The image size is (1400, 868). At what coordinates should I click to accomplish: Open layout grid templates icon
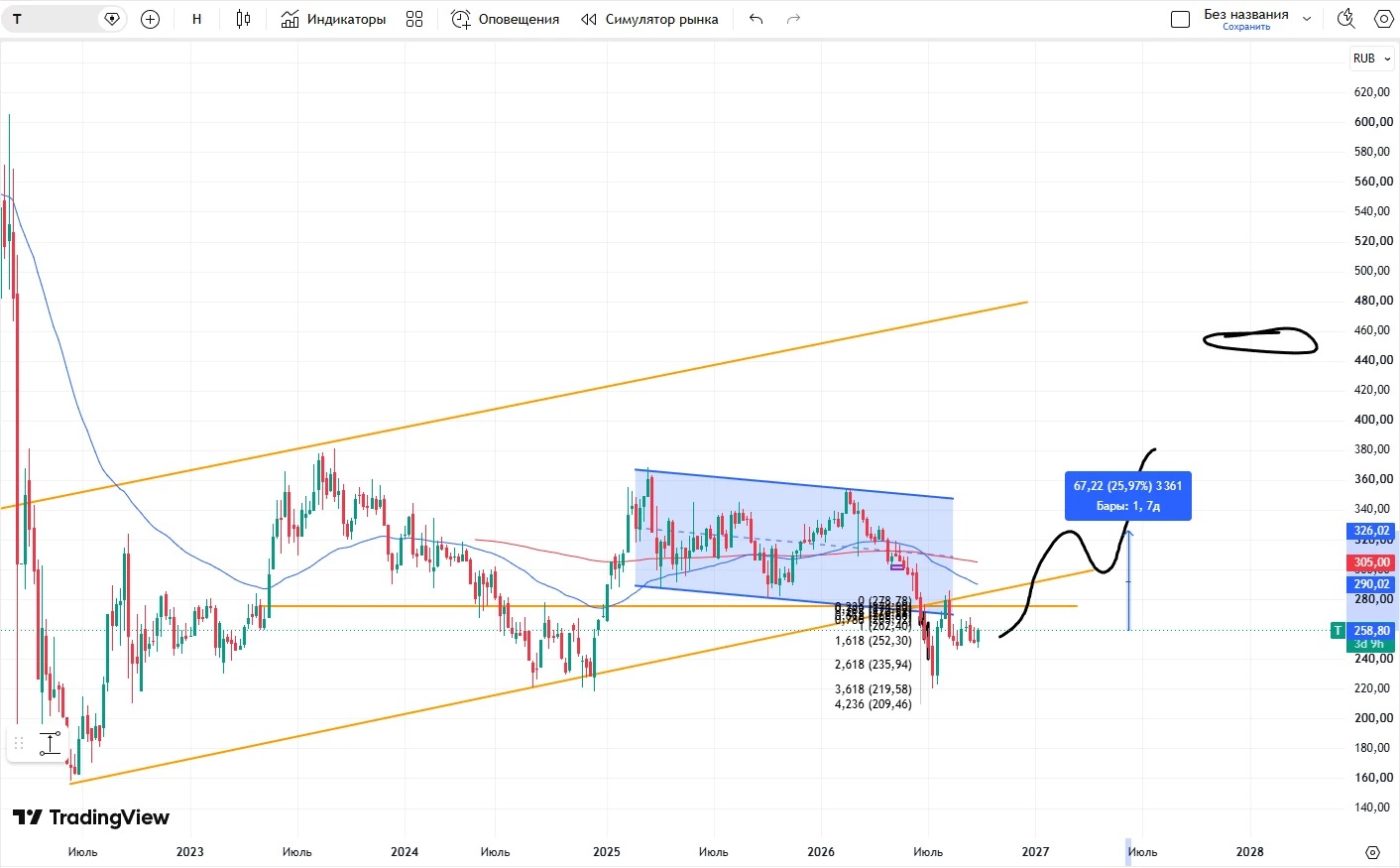tap(414, 19)
